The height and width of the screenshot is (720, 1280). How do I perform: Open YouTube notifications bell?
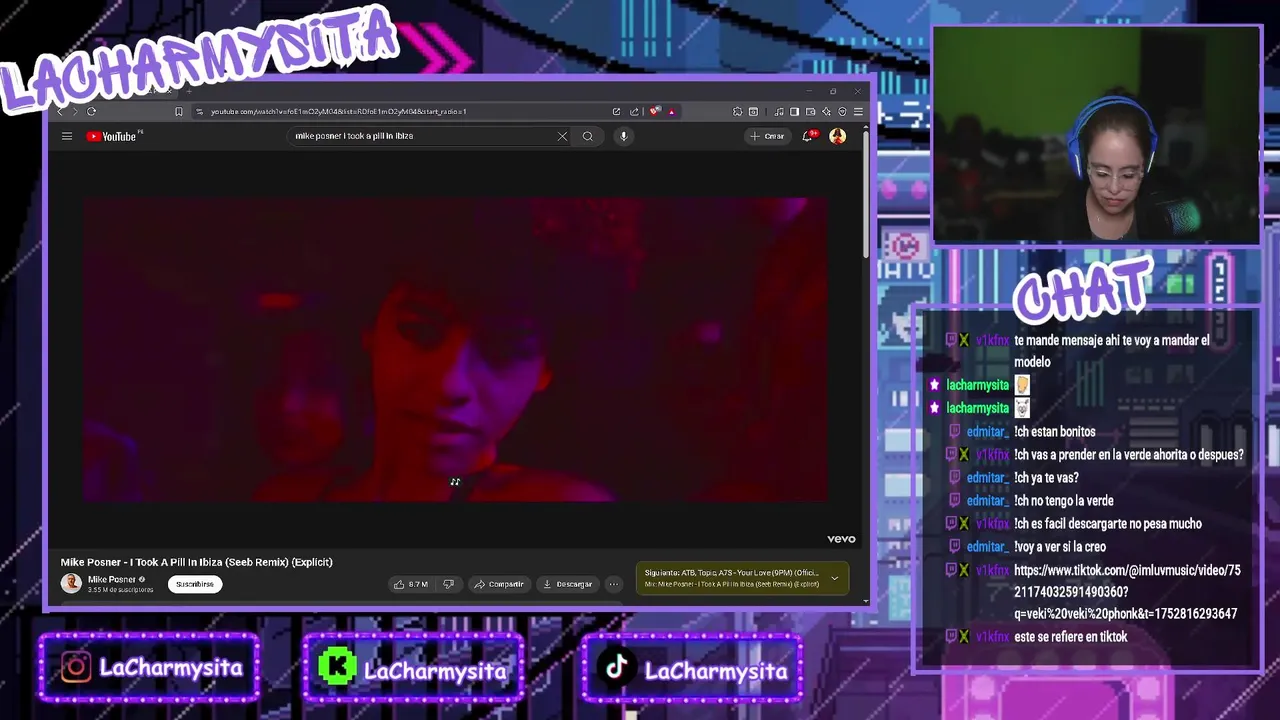click(x=808, y=136)
